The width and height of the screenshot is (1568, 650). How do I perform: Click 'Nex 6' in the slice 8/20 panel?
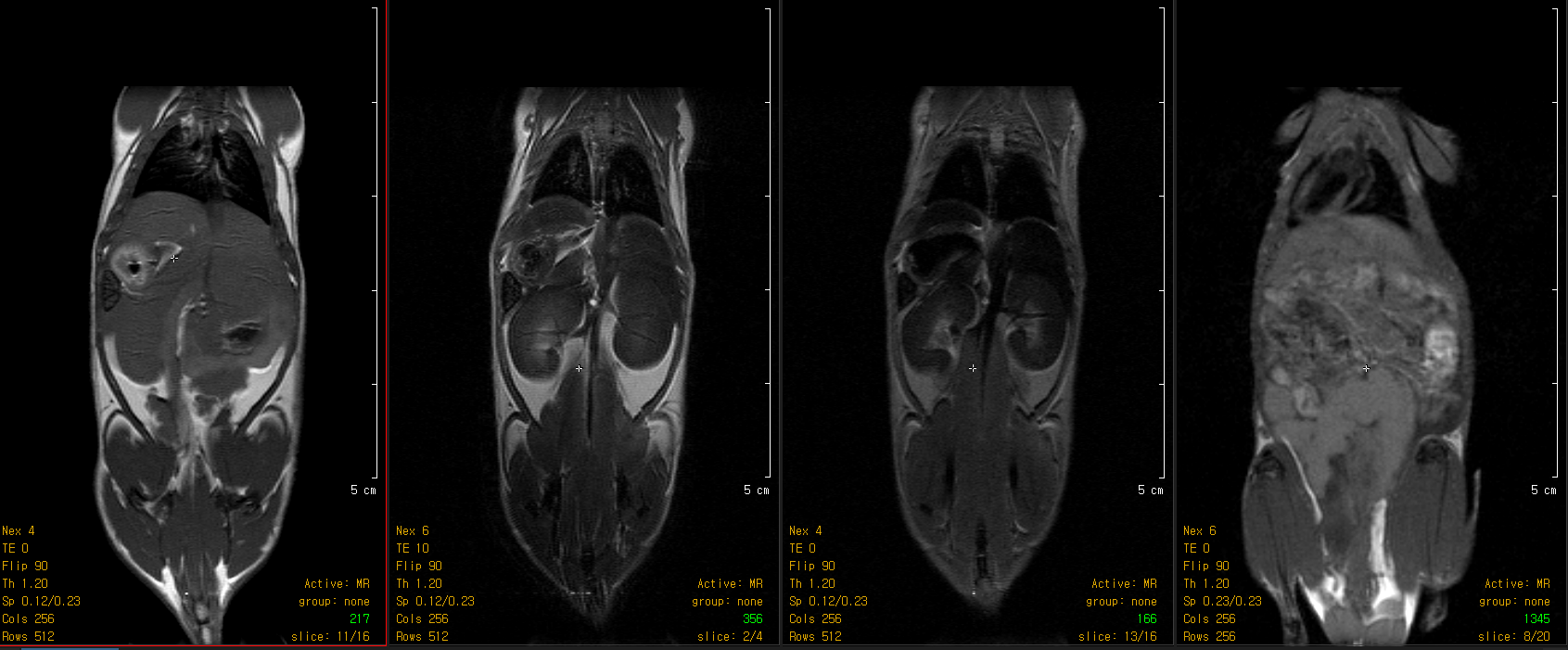click(x=1200, y=530)
